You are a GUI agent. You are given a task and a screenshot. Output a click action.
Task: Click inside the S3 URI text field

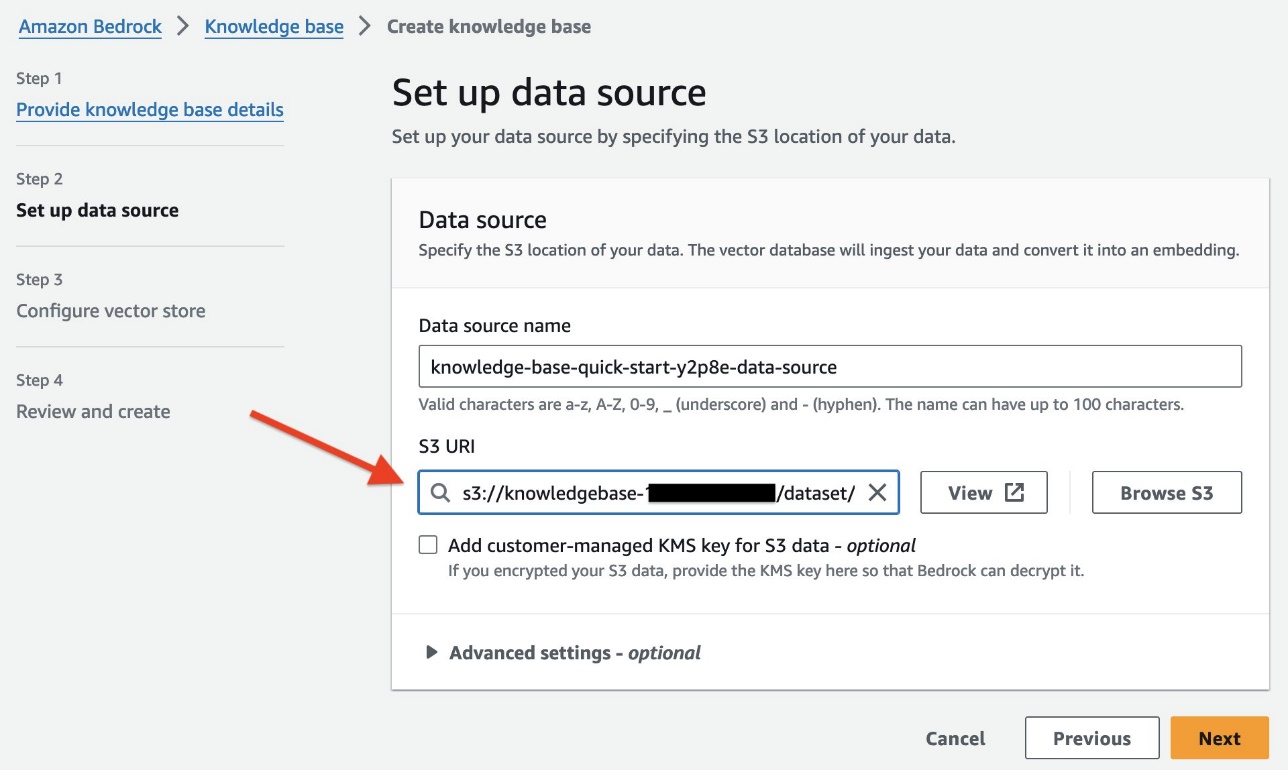coord(659,493)
